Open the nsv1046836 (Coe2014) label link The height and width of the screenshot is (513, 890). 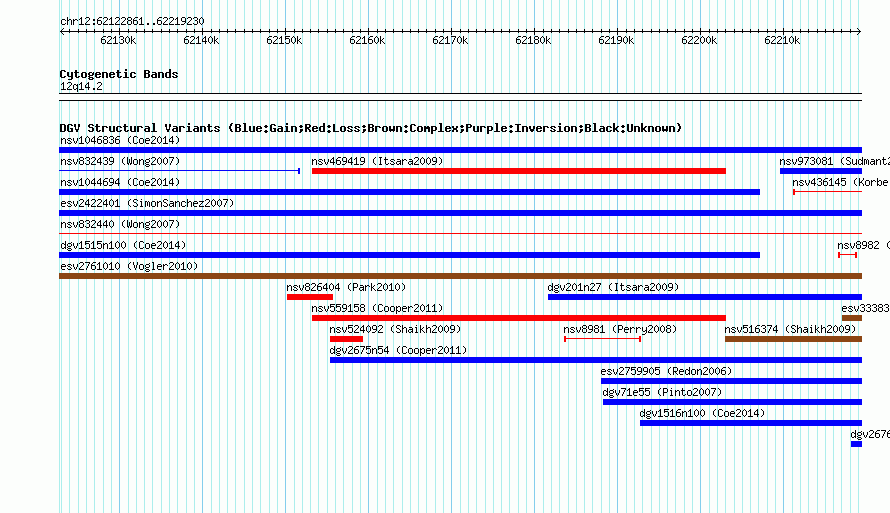pyautogui.click(x=120, y=140)
